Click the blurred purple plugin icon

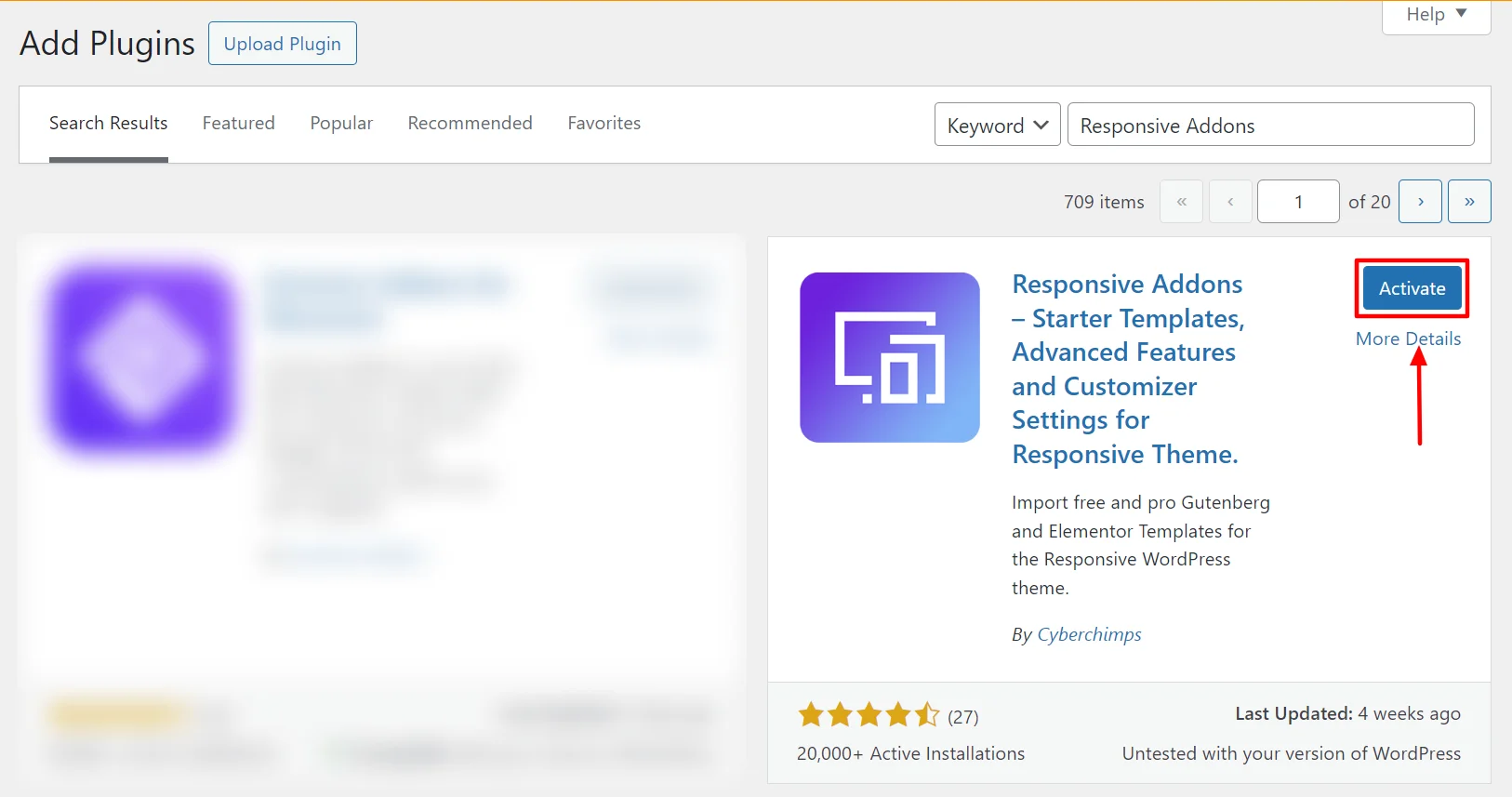(142, 358)
